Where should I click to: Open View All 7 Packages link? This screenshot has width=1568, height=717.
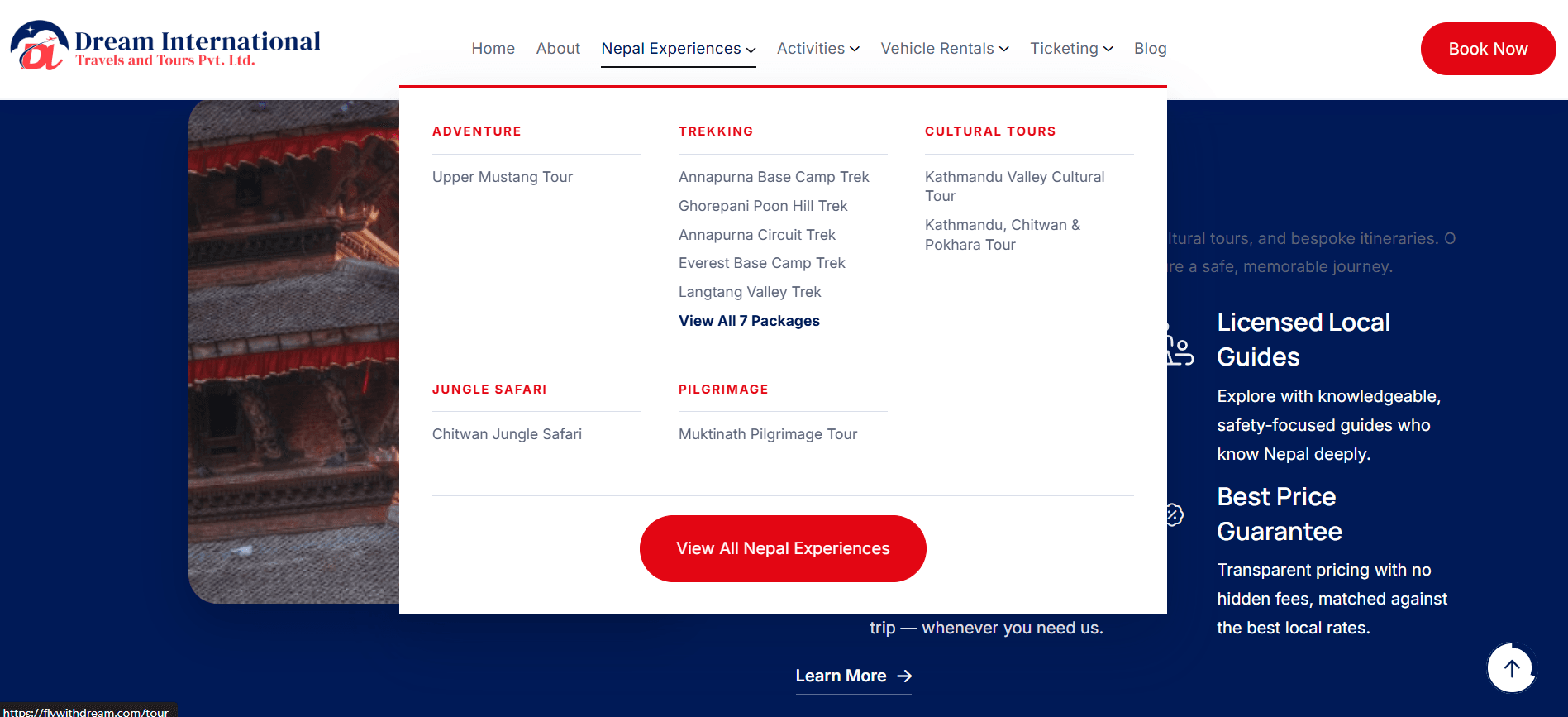[749, 321]
